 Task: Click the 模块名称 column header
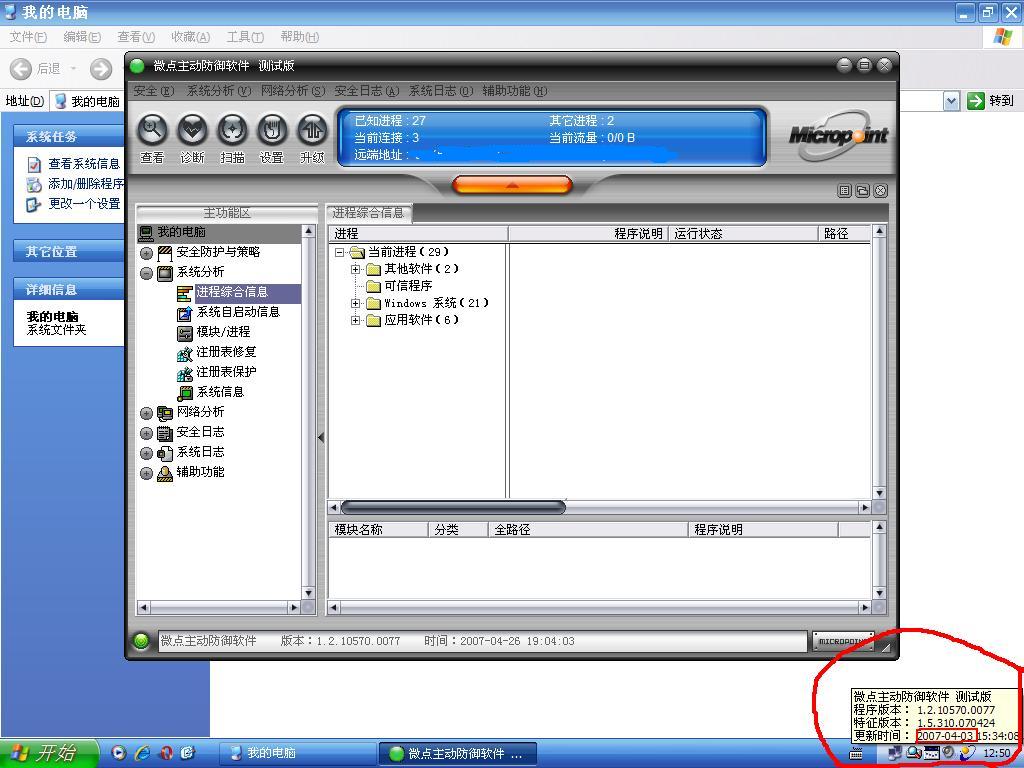tap(378, 530)
